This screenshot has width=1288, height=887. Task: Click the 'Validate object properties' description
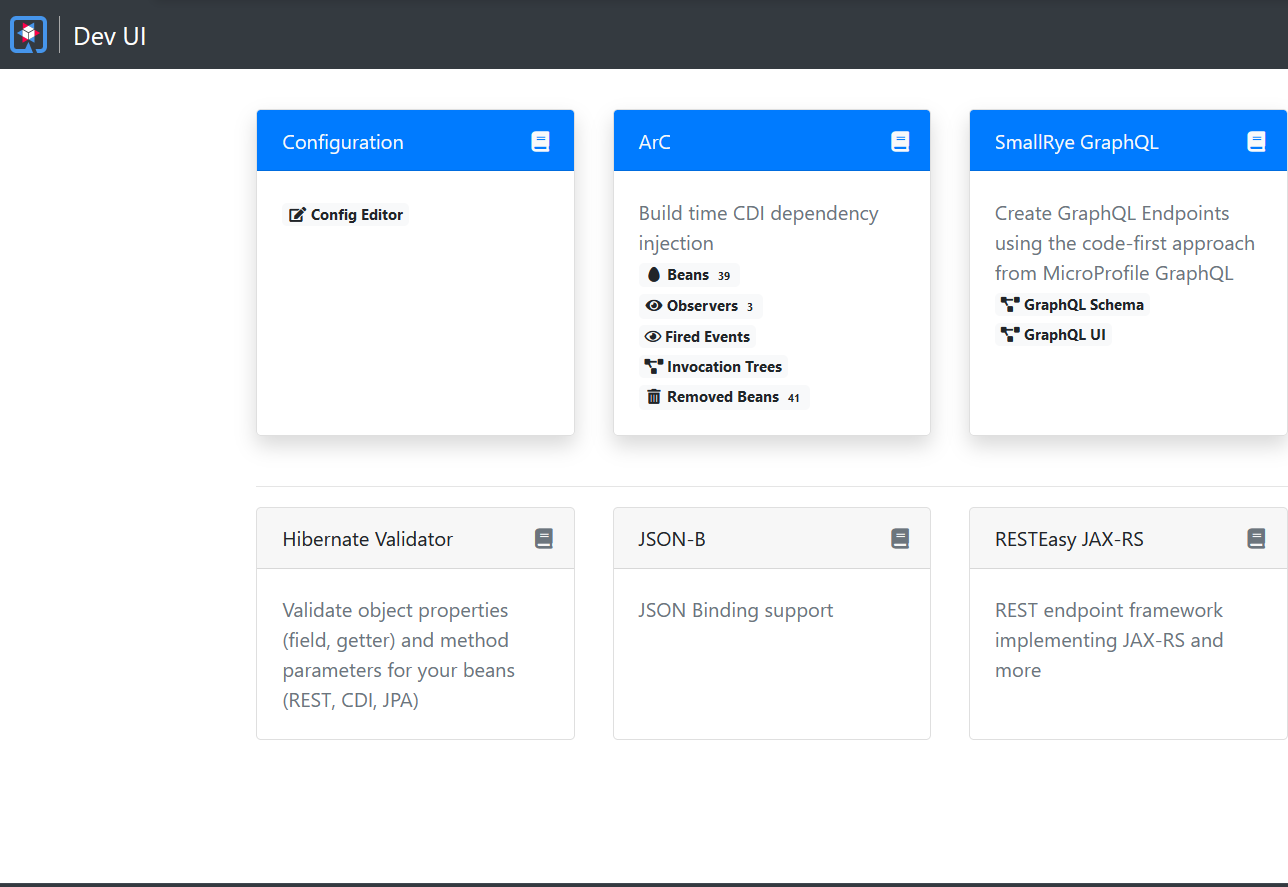point(398,655)
